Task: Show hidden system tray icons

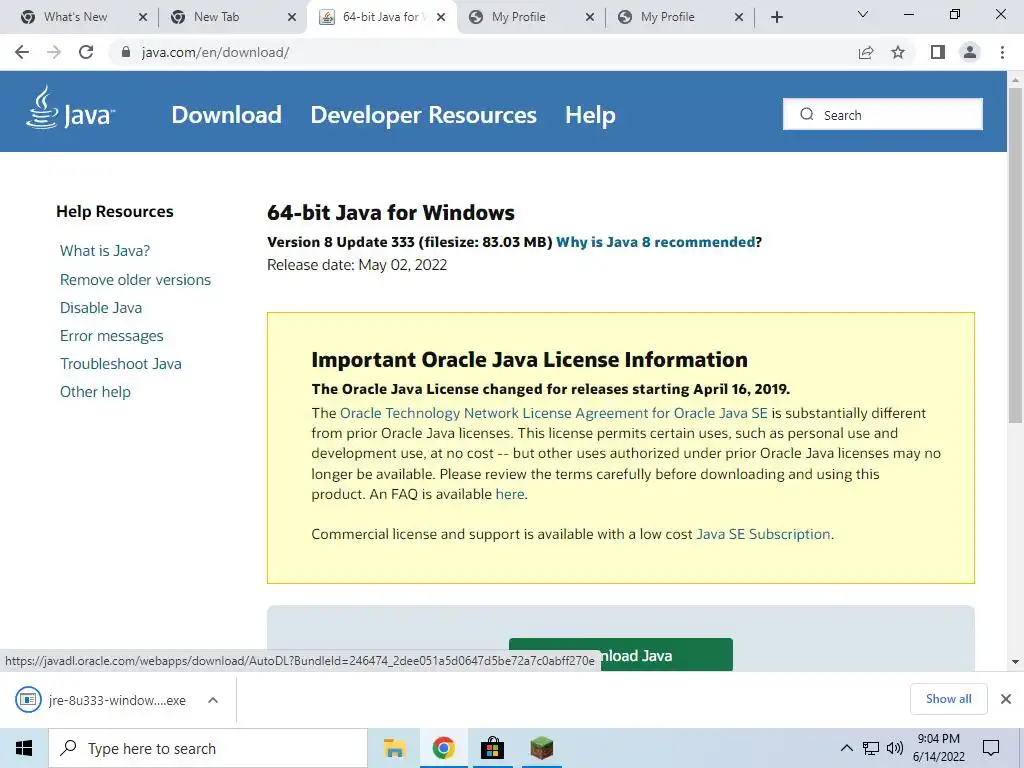Action: click(x=846, y=748)
